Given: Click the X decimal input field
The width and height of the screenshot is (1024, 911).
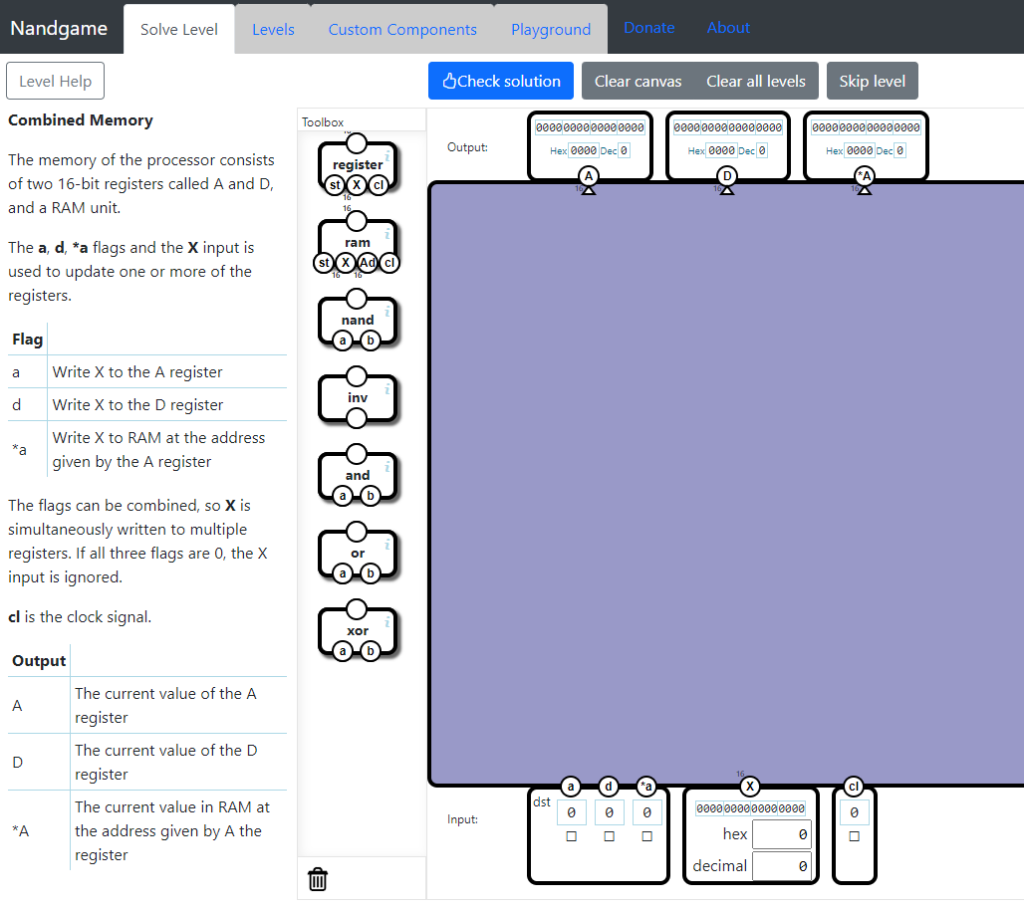Looking at the screenshot, I should (781, 866).
